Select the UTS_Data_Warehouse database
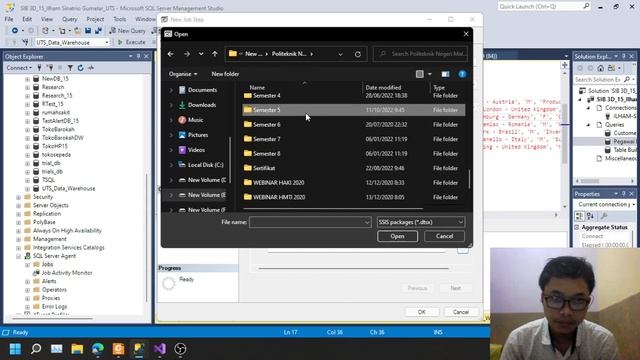640x360 pixels. 68,189
